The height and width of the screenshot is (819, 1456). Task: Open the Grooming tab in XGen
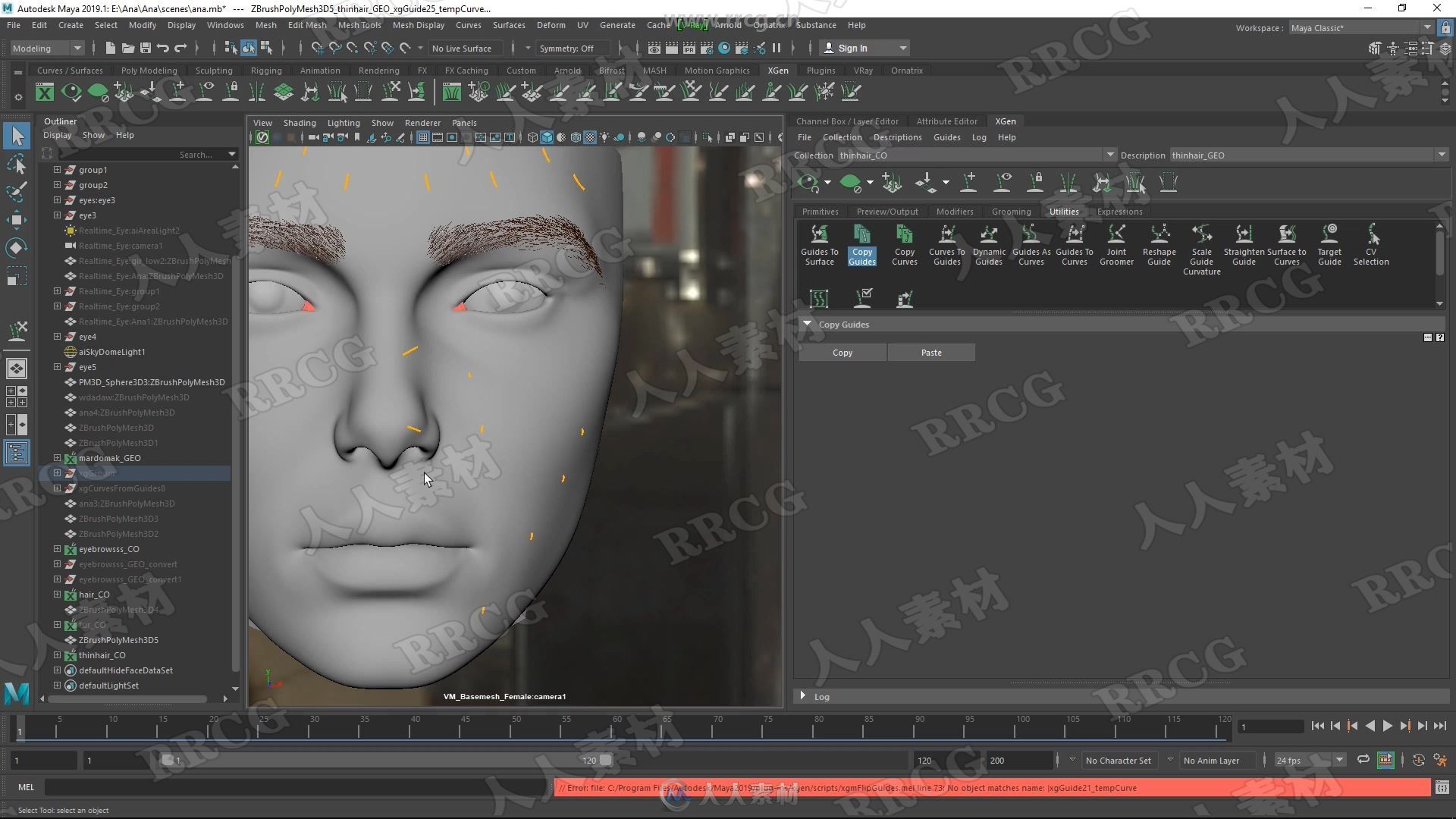1011,211
